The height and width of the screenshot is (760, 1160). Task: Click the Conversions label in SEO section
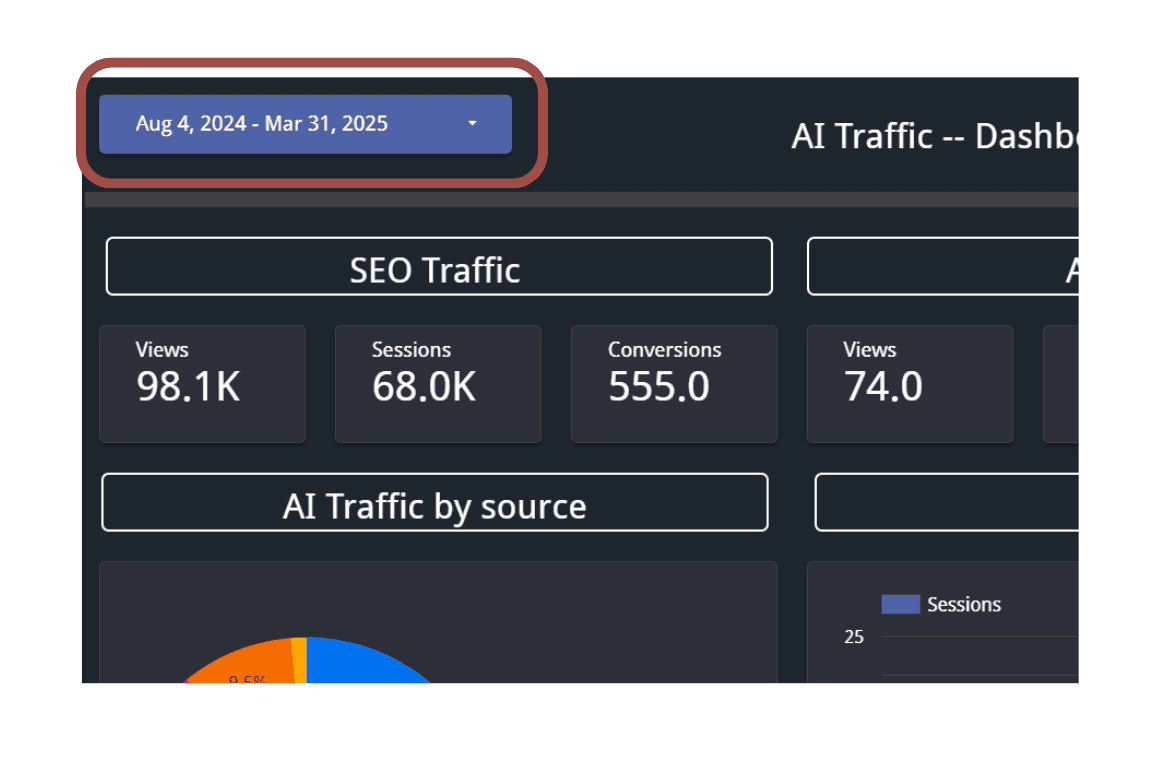tap(664, 350)
